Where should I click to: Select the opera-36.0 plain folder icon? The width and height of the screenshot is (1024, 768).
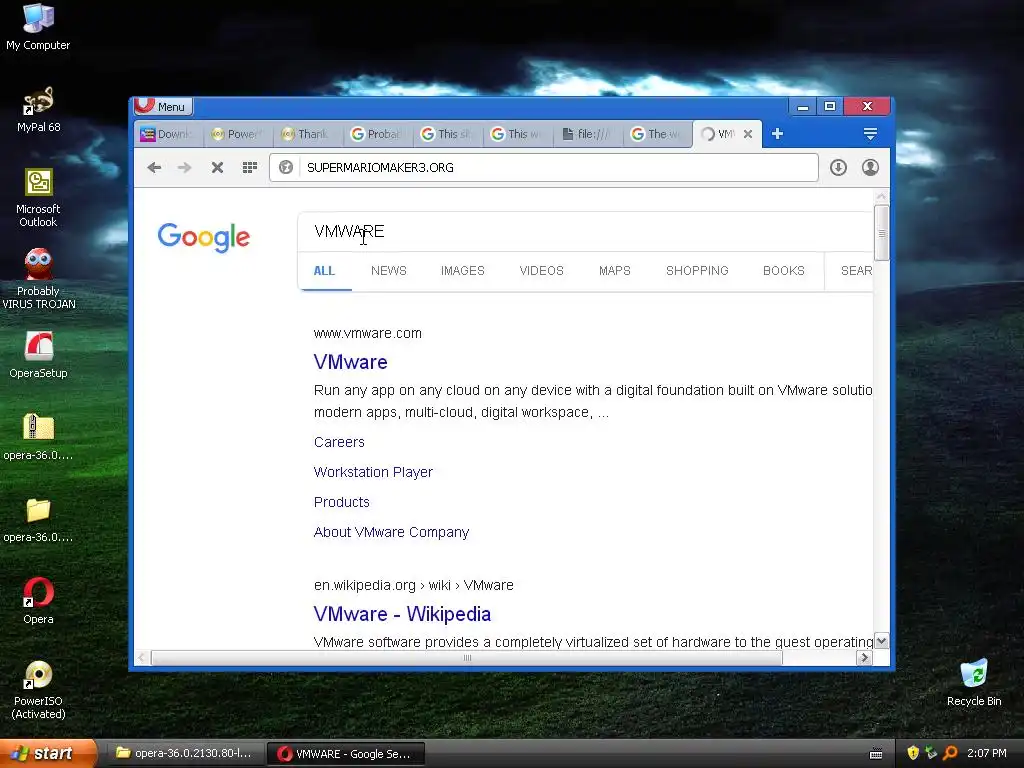(x=38, y=520)
